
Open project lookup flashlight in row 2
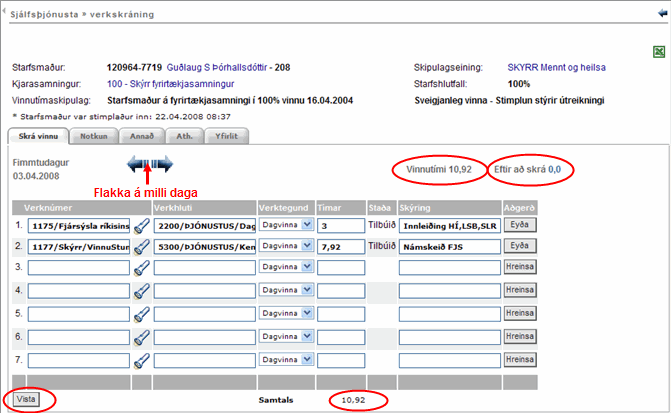coord(142,247)
